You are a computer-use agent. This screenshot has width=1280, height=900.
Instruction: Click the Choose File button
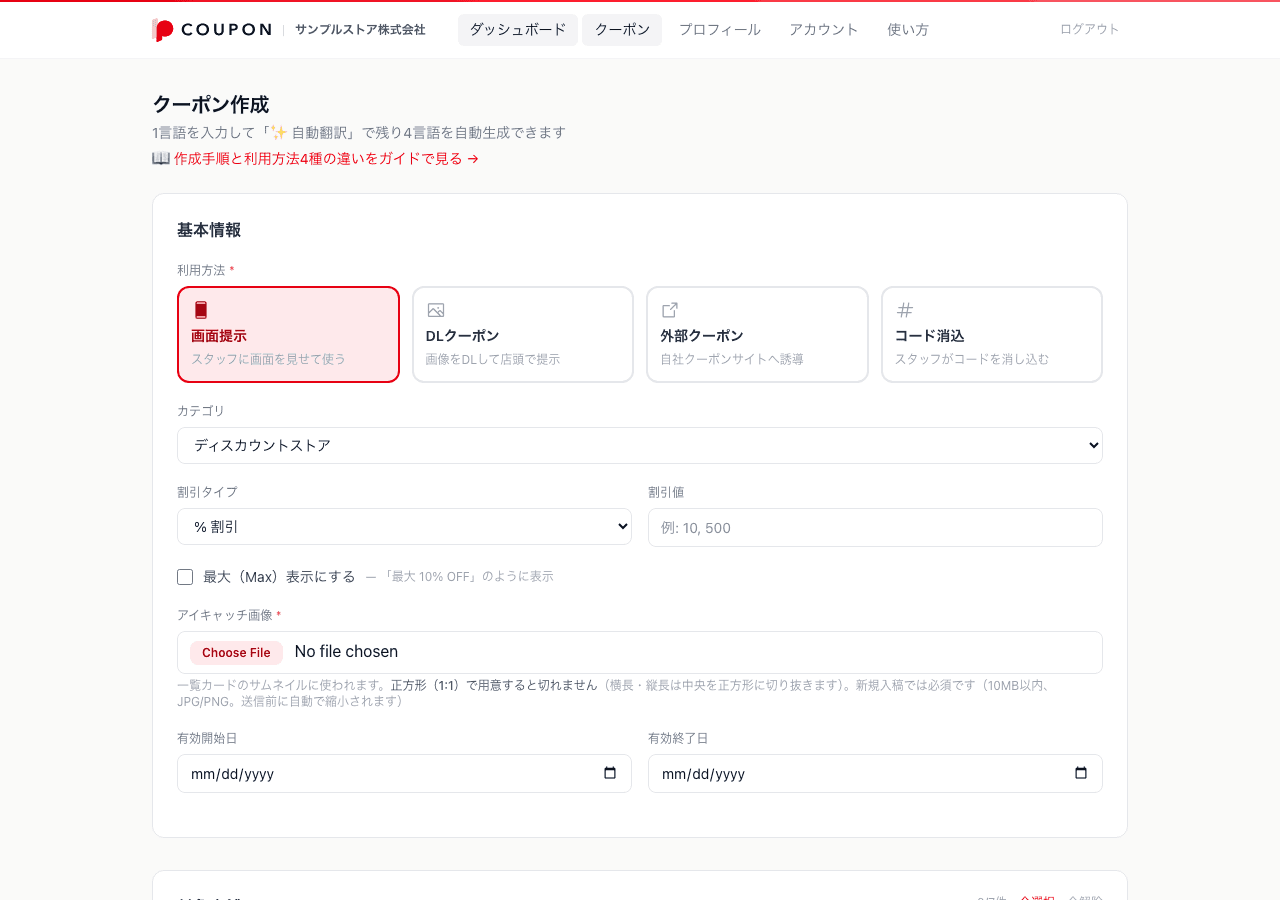[x=236, y=653]
